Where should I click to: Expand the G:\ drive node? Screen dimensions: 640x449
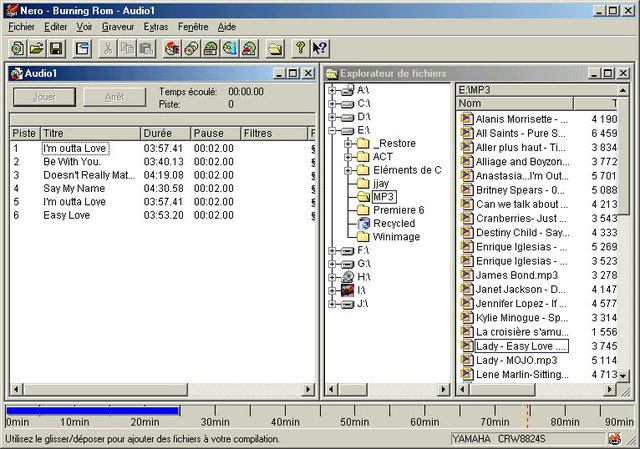coord(332,264)
